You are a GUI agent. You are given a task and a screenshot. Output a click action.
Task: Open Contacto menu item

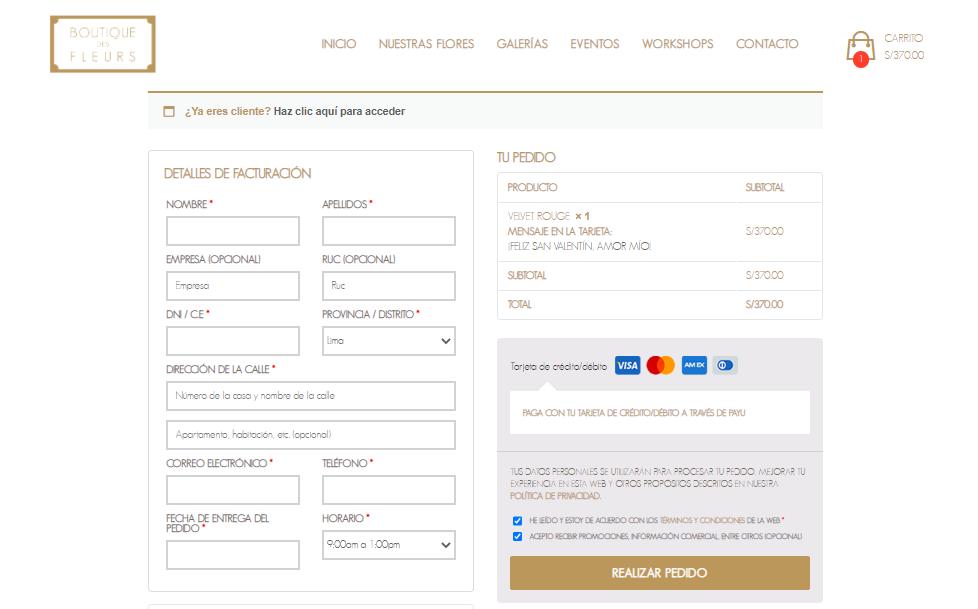pos(767,44)
